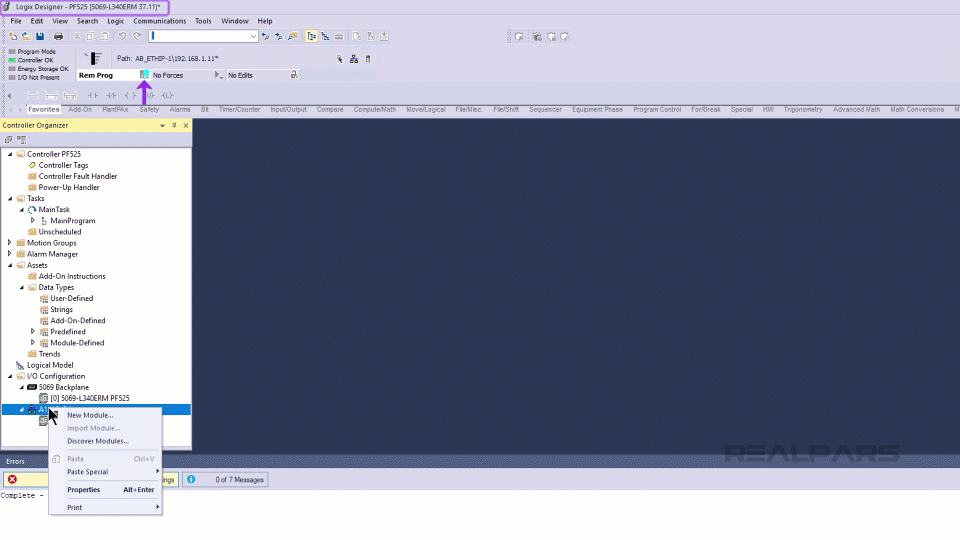Switch to the Favorites instruction tab
960x540 pixels.
(43, 110)
